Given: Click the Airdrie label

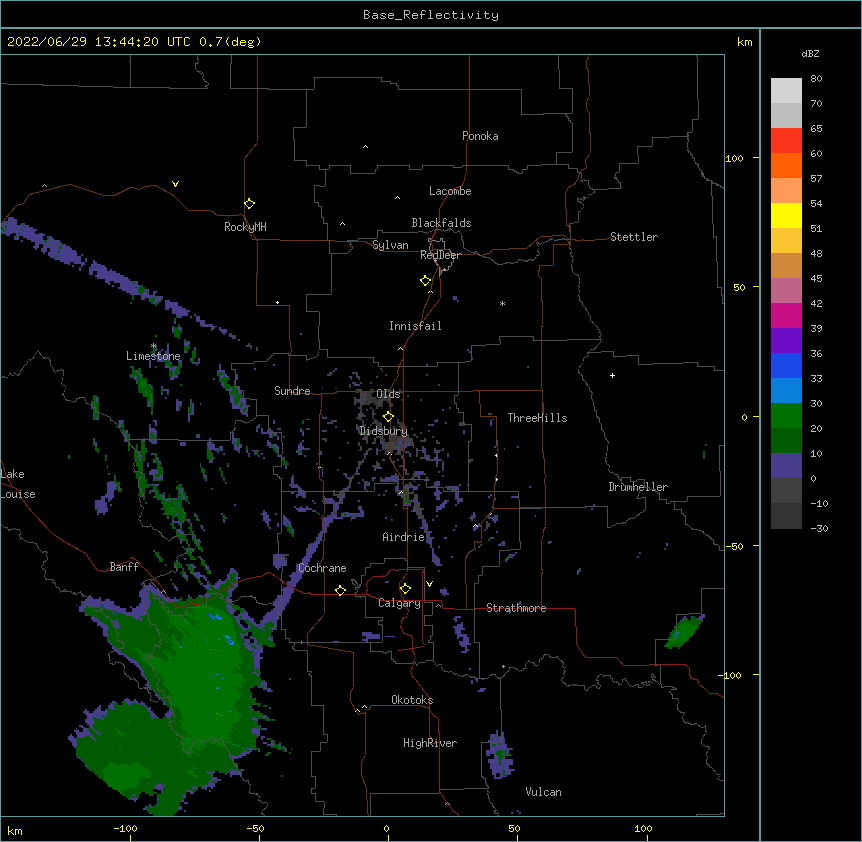Looking at the screenshot, I should 404,537.
